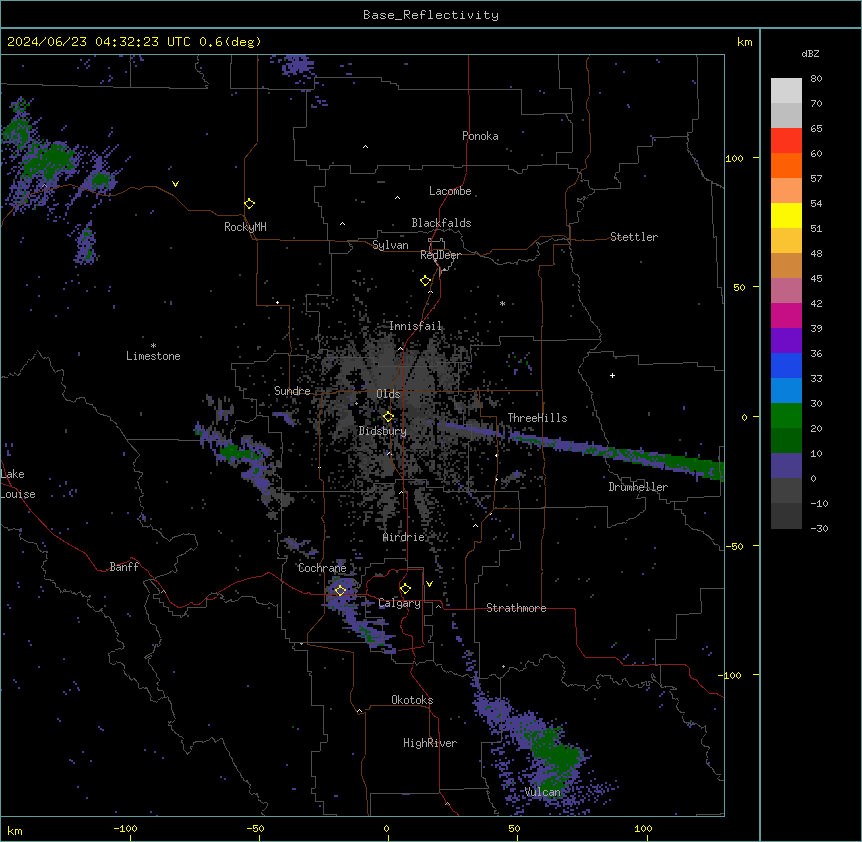The height and width of the screenshot is (842, 862).
Task: Pick the magenta 39-42 dBZ legend swatch
Action: pyautogui.click(x=786, y=315)
